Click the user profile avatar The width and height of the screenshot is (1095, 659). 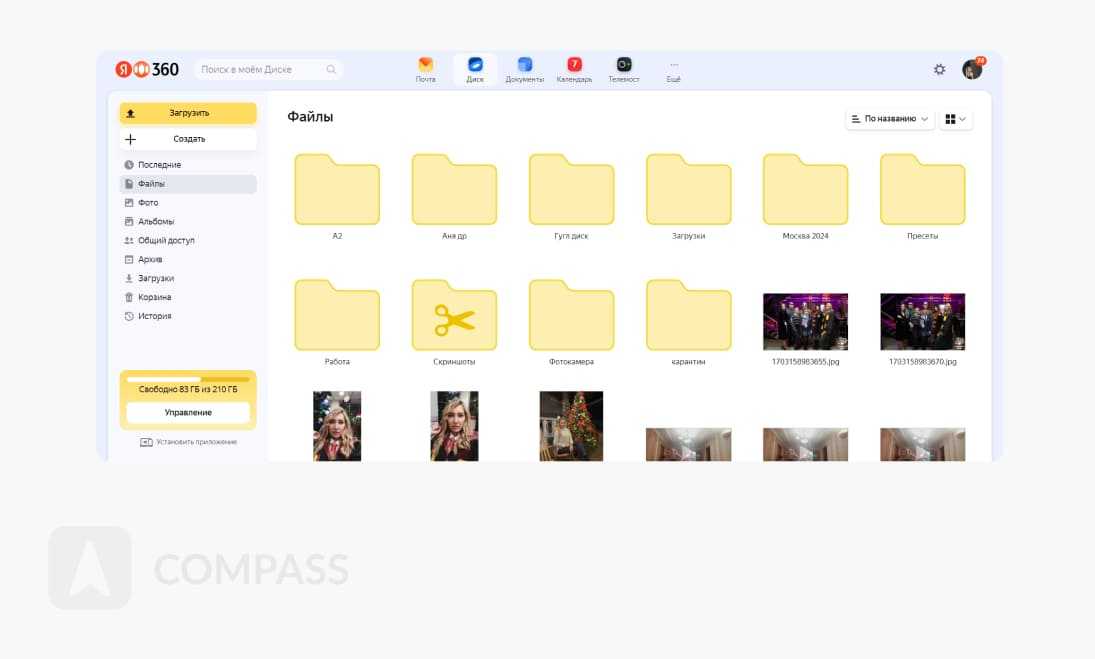(972, 69)
